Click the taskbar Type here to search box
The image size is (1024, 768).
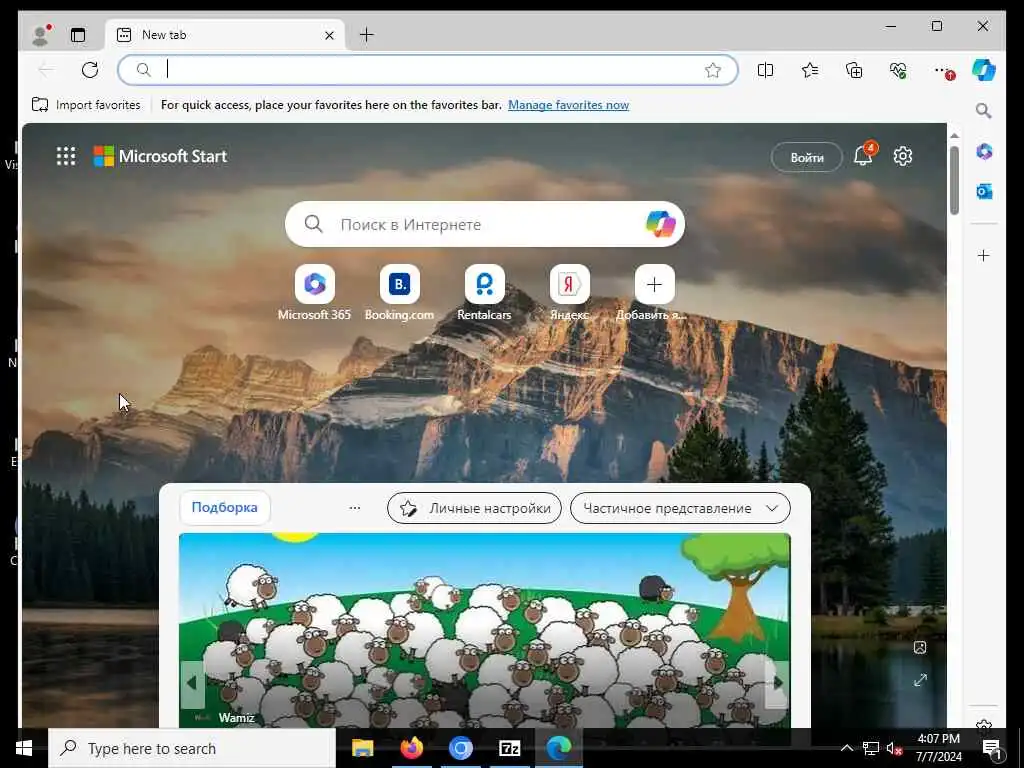192,748
